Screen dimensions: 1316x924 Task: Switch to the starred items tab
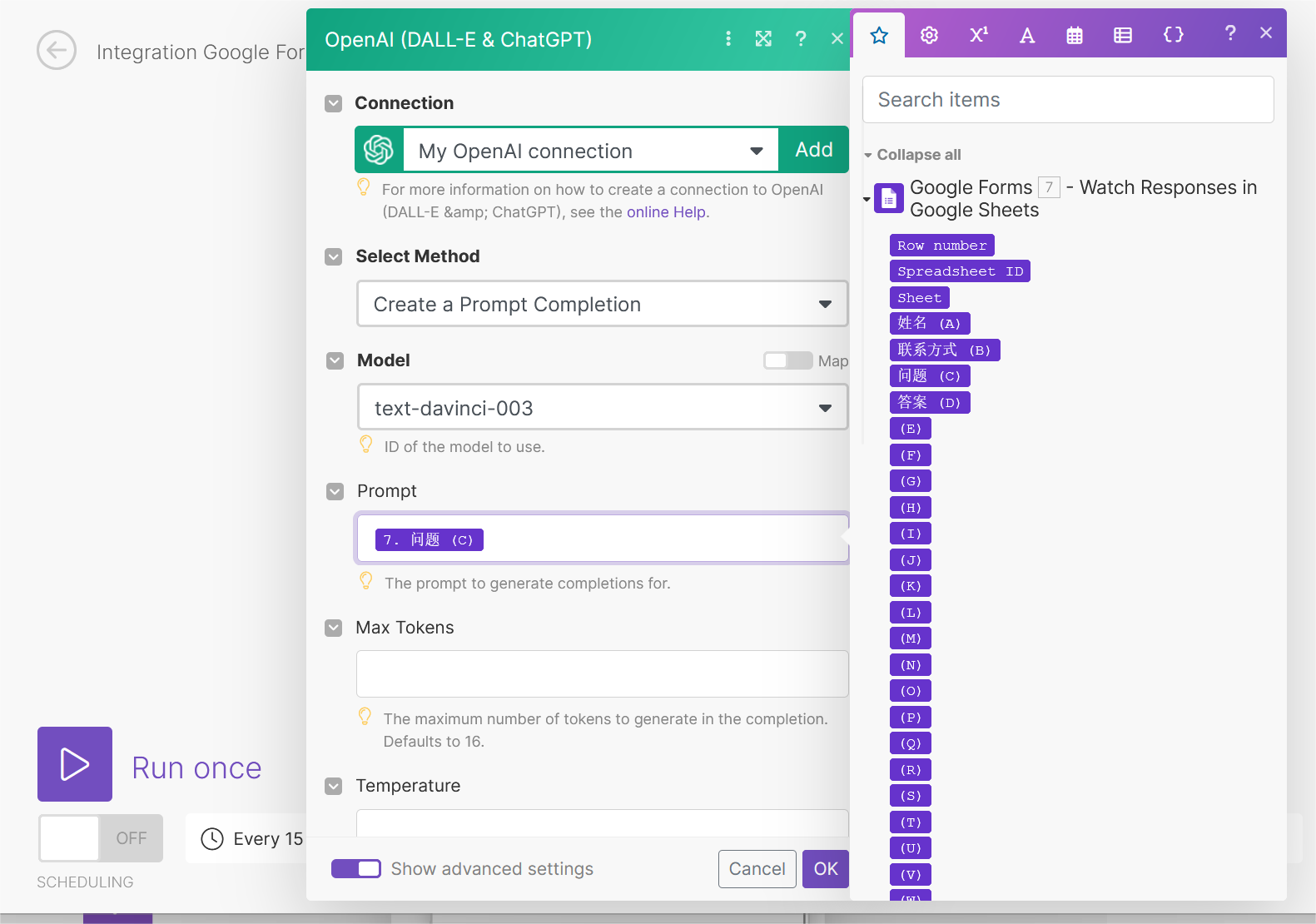click(x=879, y=35)
